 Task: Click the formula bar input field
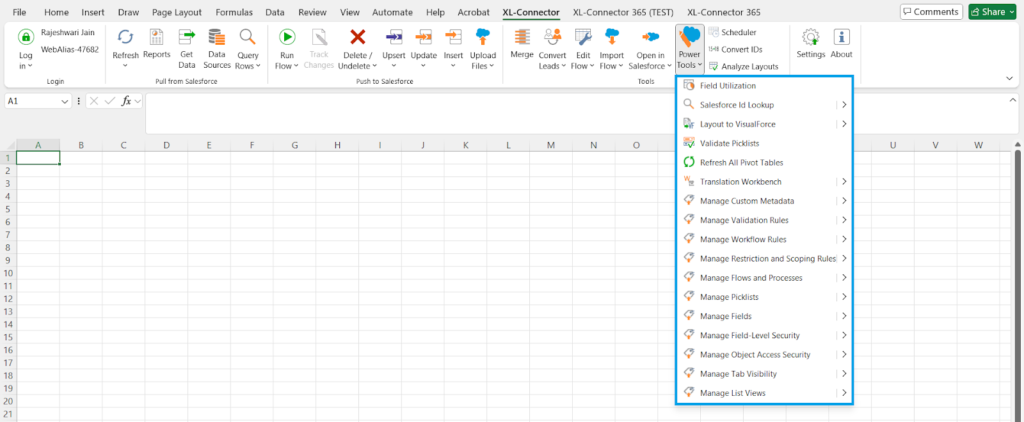pyautogui.click(x=575, y=113)
